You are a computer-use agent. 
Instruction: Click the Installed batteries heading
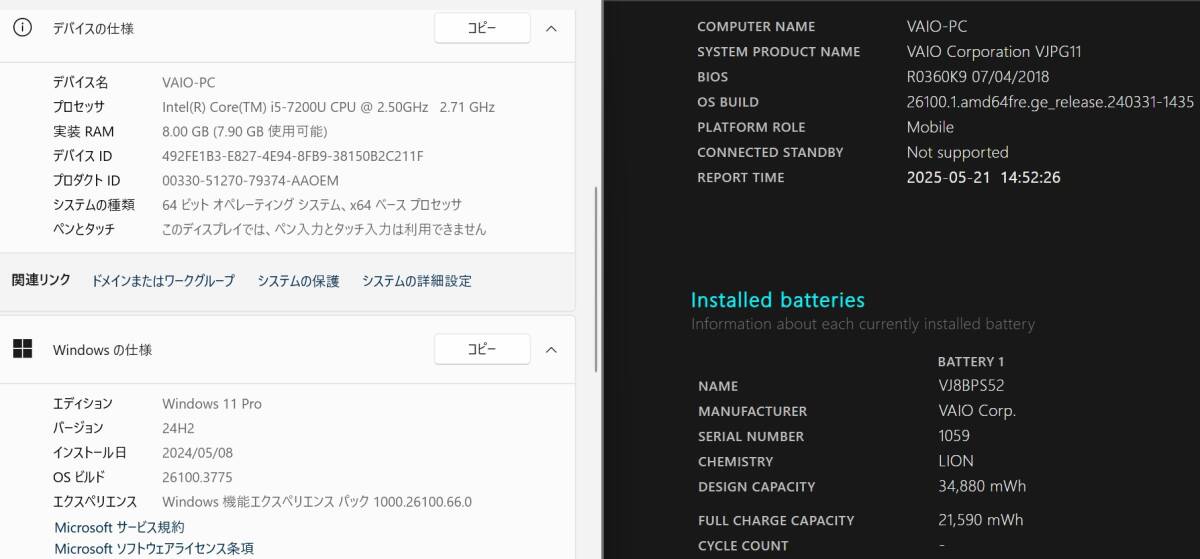tap(778, 300)
